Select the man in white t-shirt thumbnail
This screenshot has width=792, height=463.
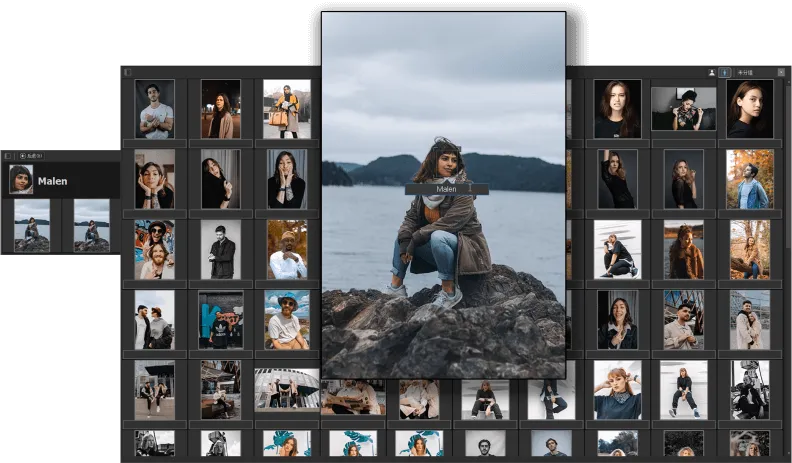pyautogui.click(x=155, y=109)
